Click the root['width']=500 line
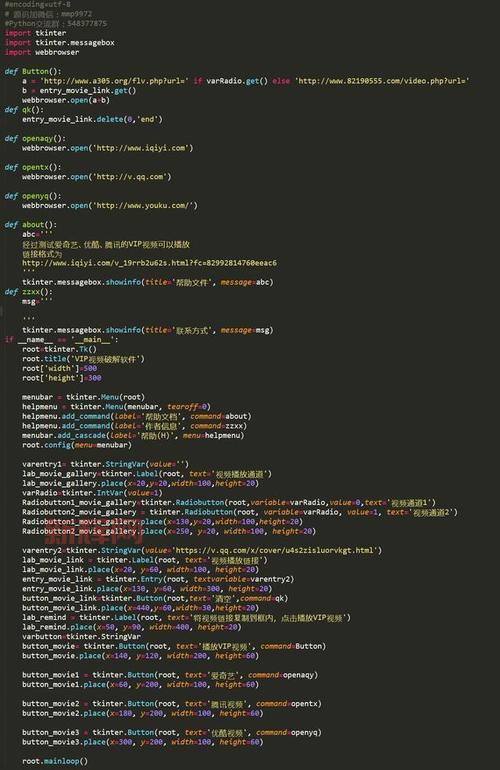This screenshot has height=770, width=500. [x=59, y=368]
